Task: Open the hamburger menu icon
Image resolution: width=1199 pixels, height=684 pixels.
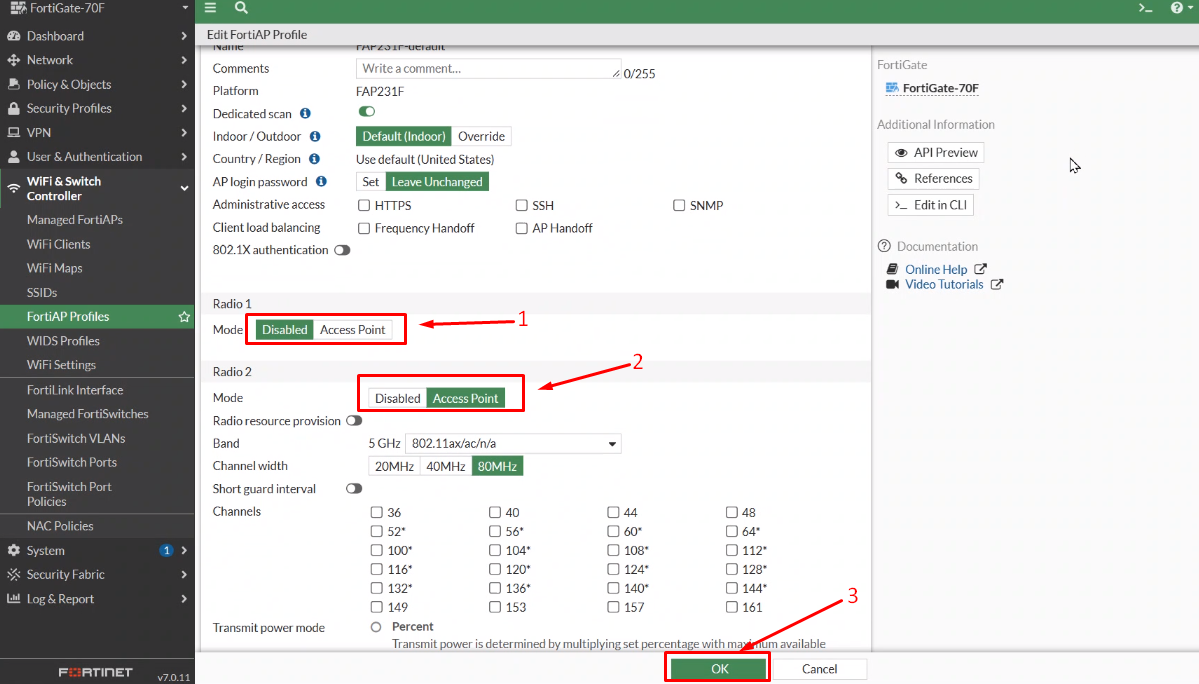Action: click(210, 8)
